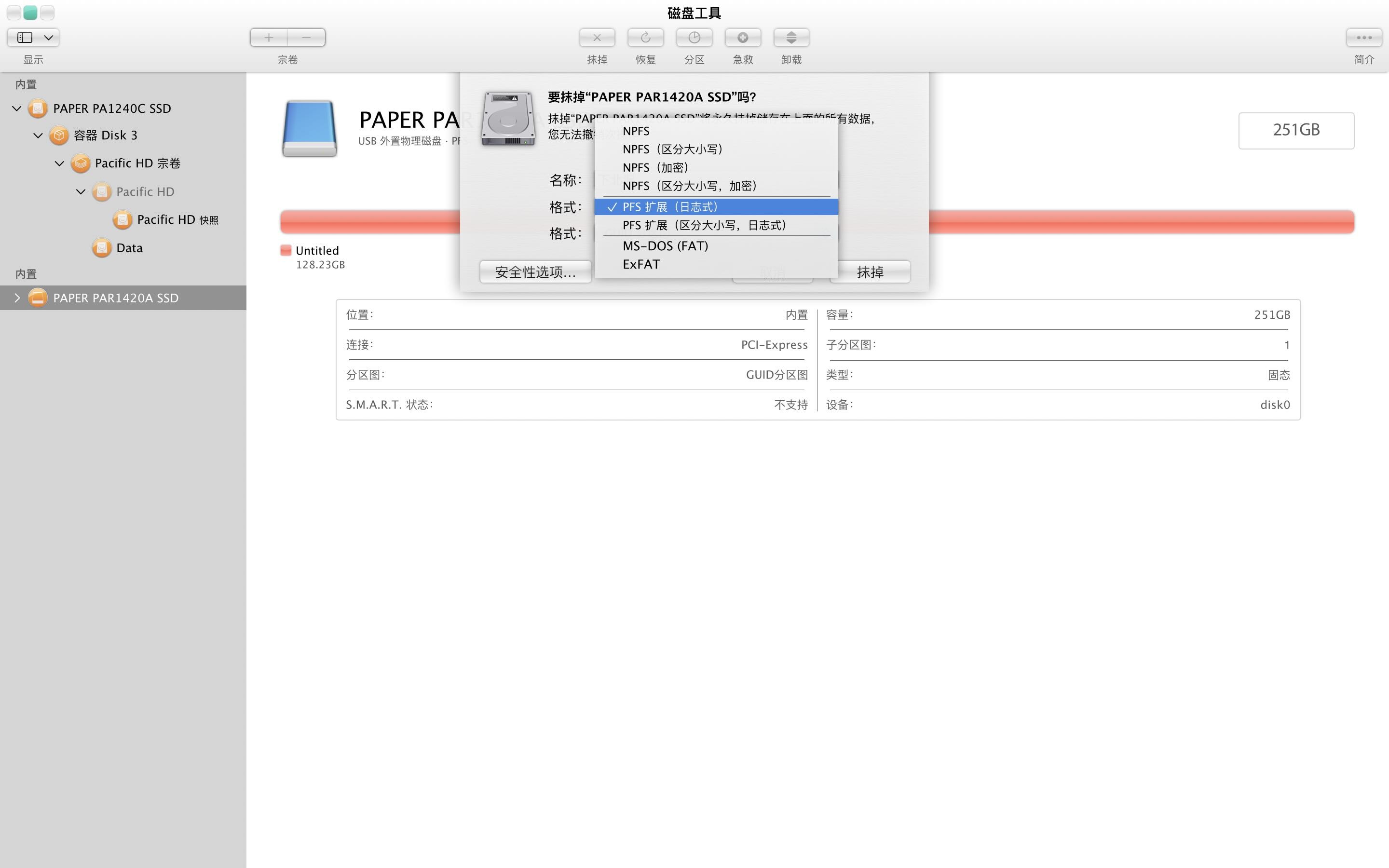Choose PFS 扩展（区分大小写，日志式）option
Screen dimensions: 1389x868
(x=716, y=225)
